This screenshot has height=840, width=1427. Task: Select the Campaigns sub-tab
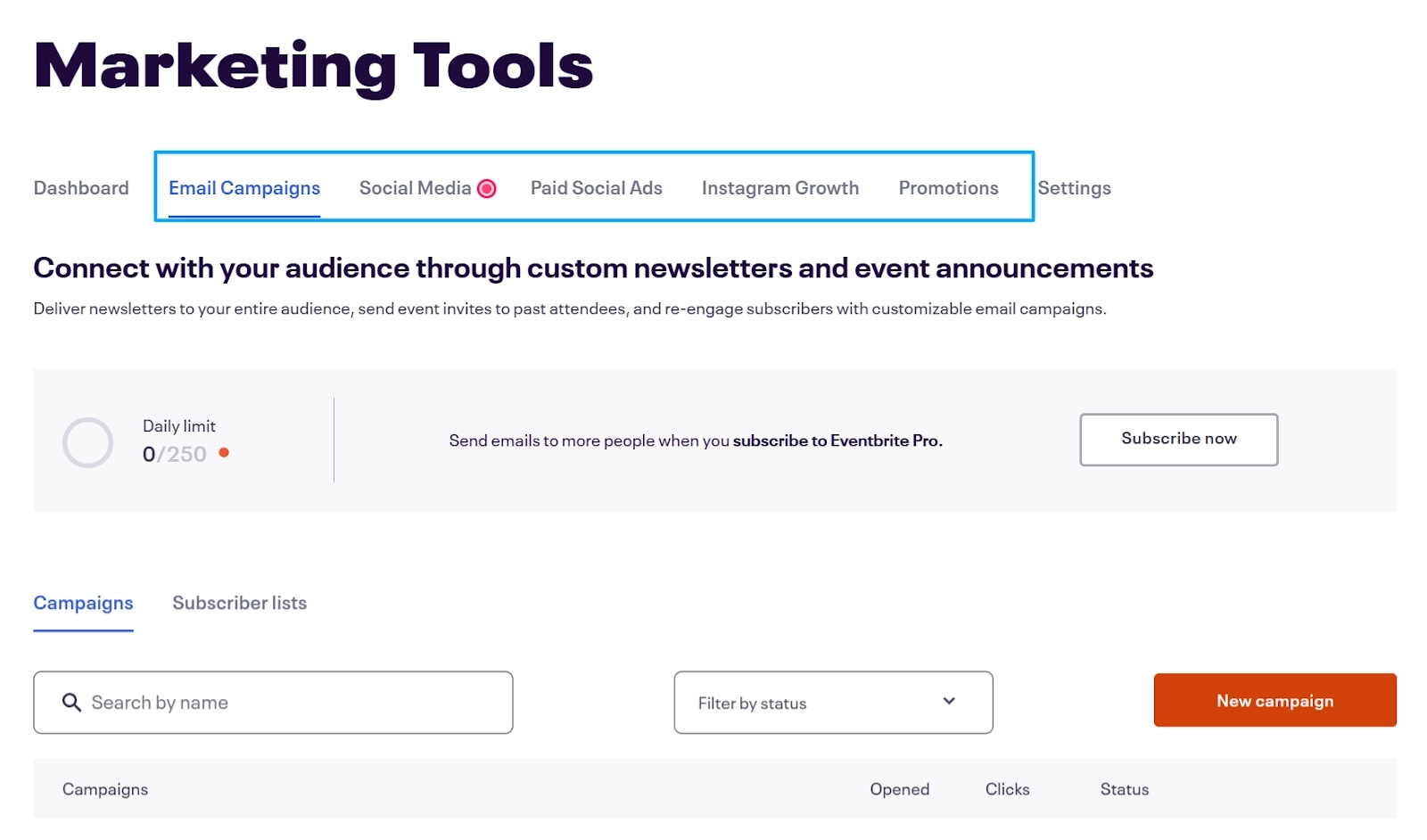pyautogui.click(x=83, y=603)
